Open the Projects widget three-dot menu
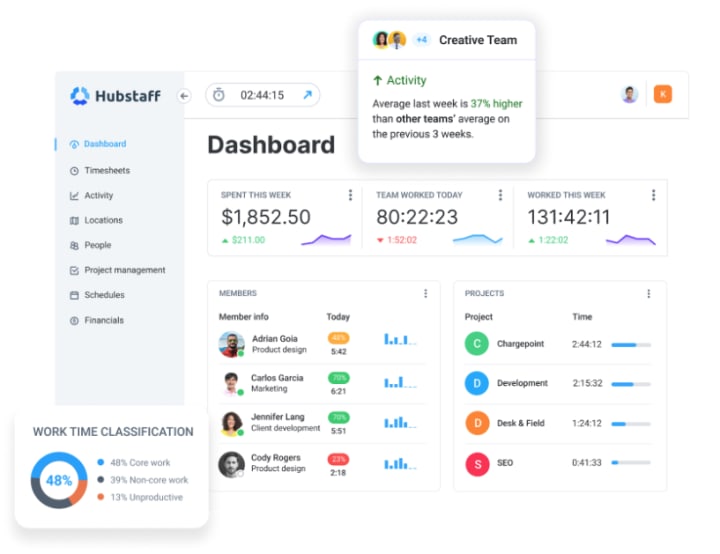Screen dimensions: 720x554 point(648,294)
